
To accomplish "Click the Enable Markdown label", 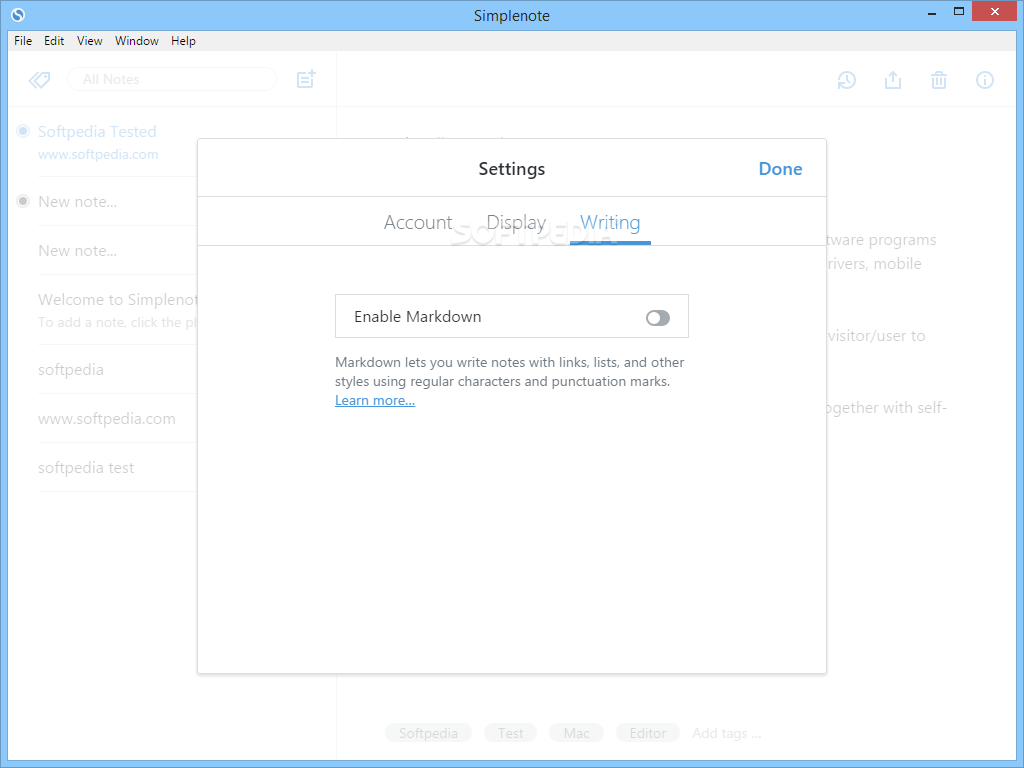I will point(418,317).
